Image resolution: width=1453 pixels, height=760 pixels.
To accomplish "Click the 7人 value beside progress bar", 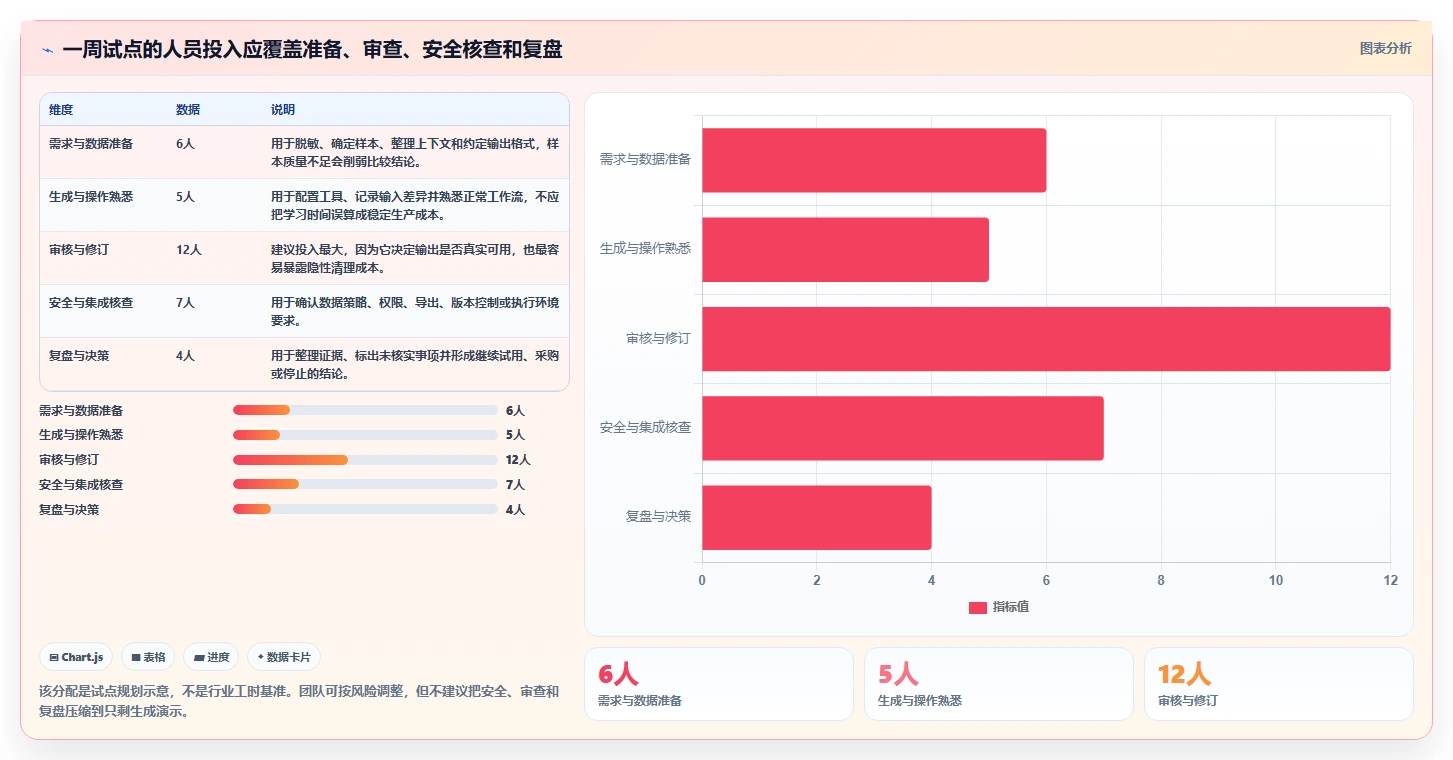I will pyautogui.click(x=515, y=485).
